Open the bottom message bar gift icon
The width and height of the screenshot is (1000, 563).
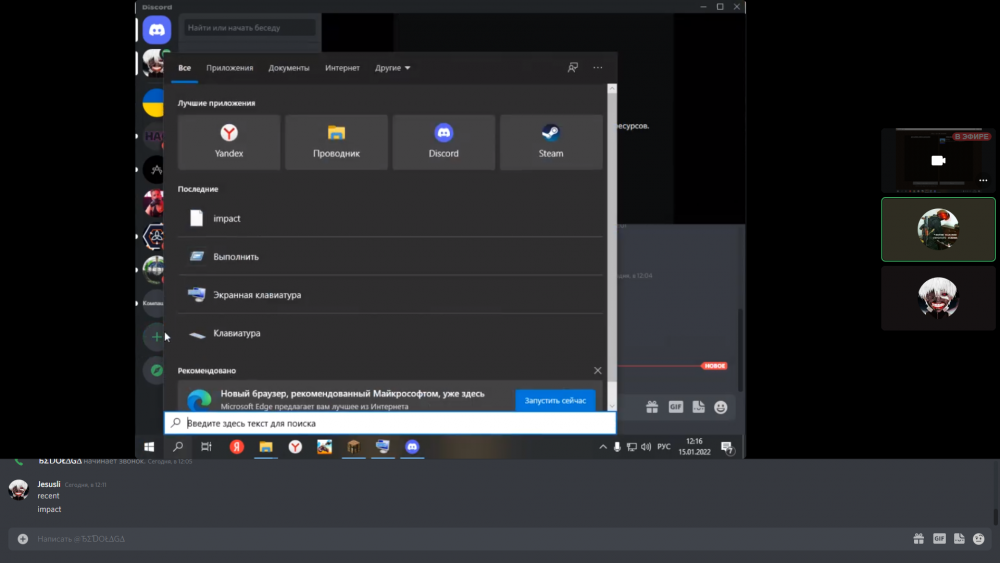tap(918, 539)
